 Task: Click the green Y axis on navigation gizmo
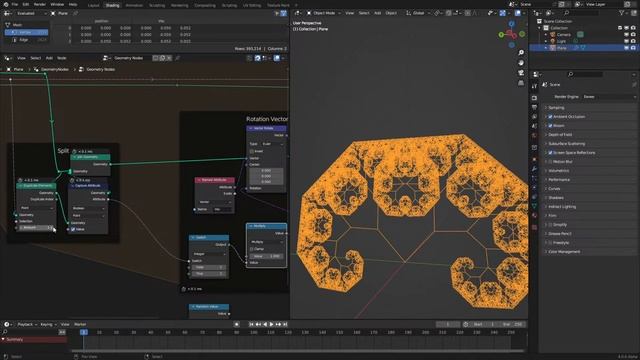(501, 35)
